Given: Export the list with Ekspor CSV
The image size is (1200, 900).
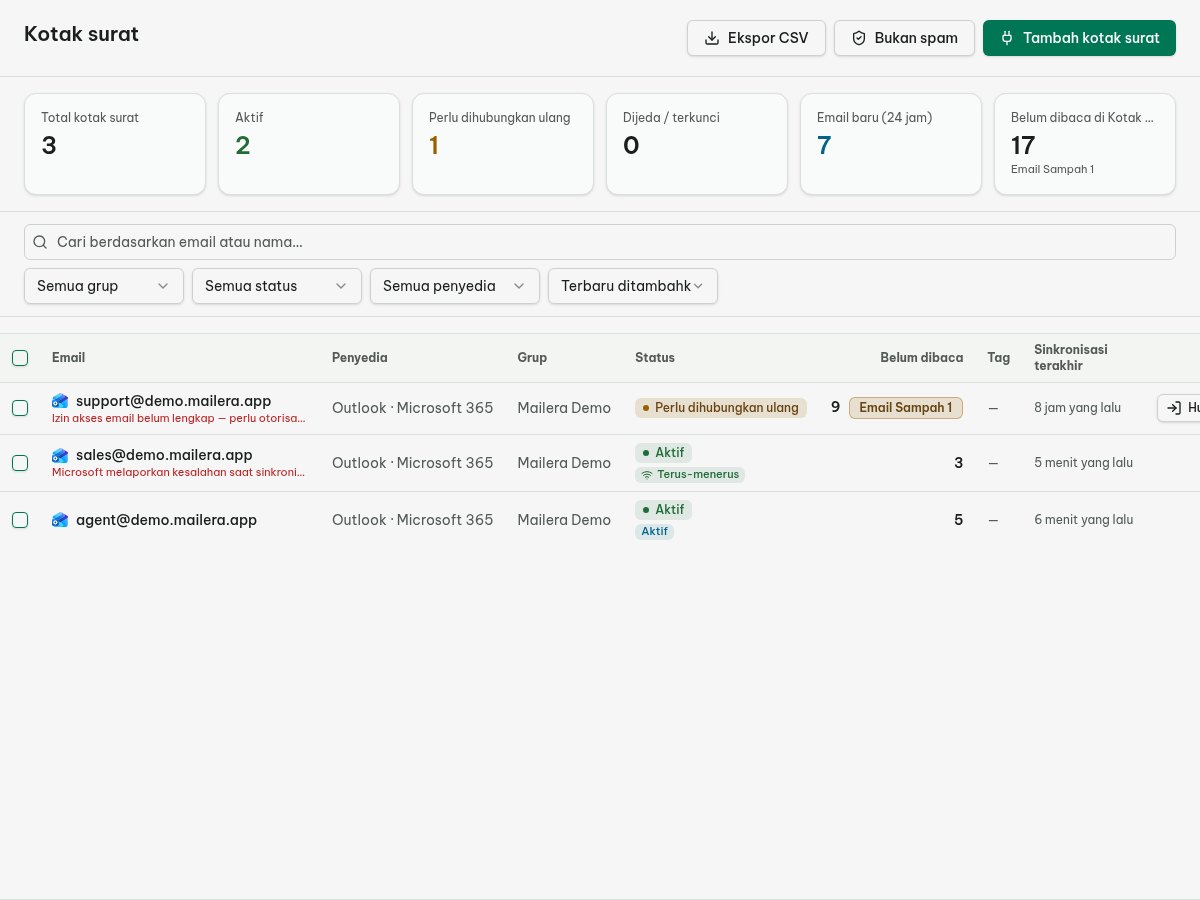Looking at the screenshot, I should tap(756, 38).
